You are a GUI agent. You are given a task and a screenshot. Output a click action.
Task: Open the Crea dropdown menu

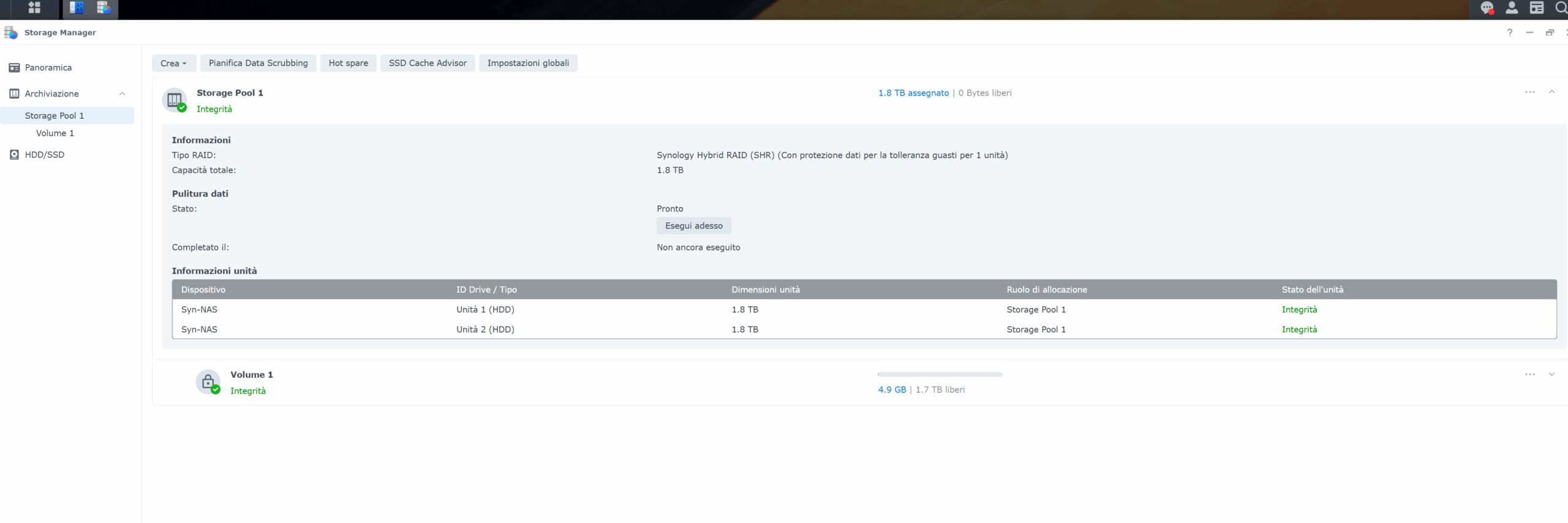[x=173, y=63]
